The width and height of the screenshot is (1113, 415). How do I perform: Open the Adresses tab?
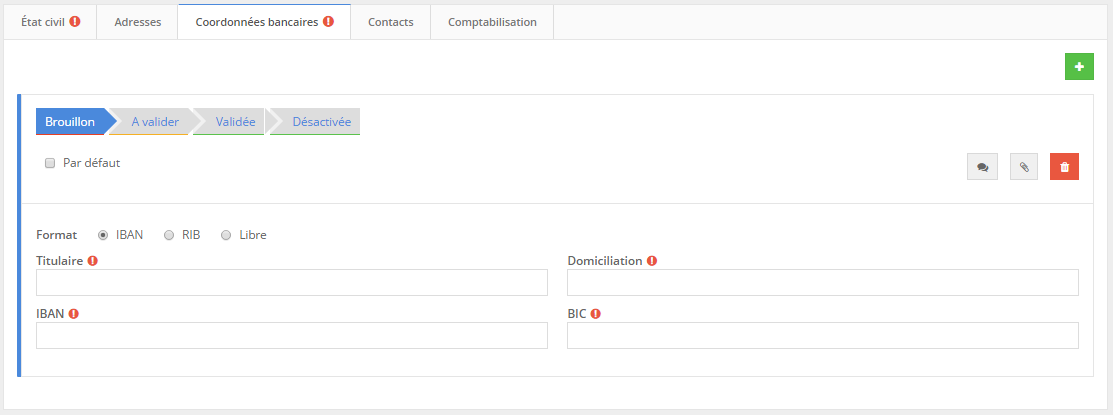(x=137, y=22)
